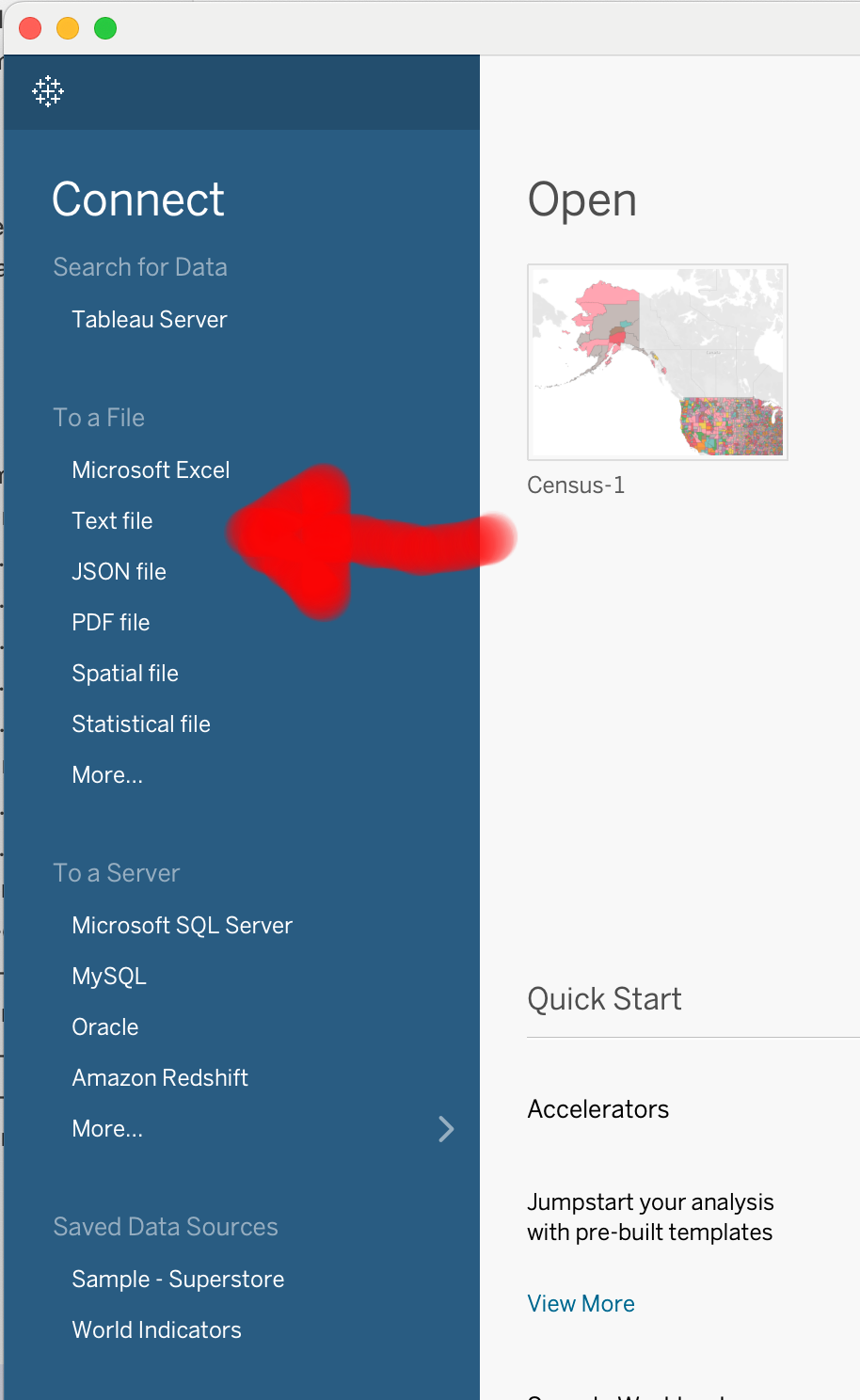Screen dimensions: 860x1400
Task: Connect to Microsoft SQL Server
Action: pyautogui.click(x=183, y=926)
